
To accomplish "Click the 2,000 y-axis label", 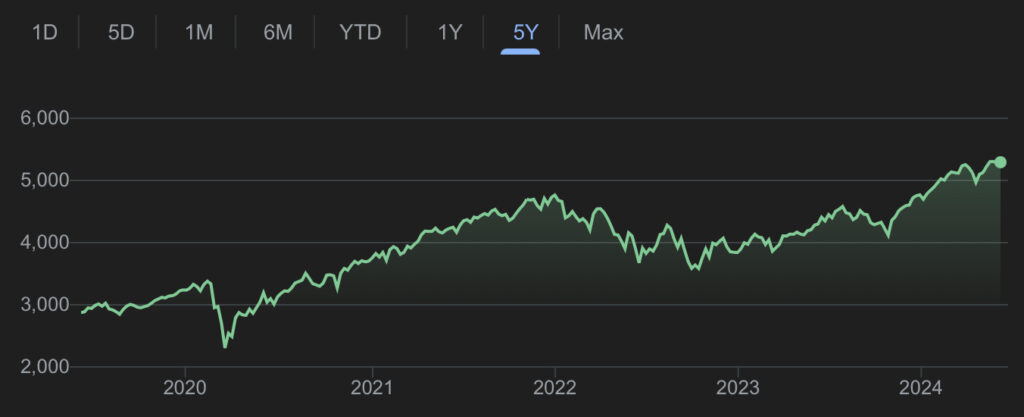I will click(x=44, y=366).
